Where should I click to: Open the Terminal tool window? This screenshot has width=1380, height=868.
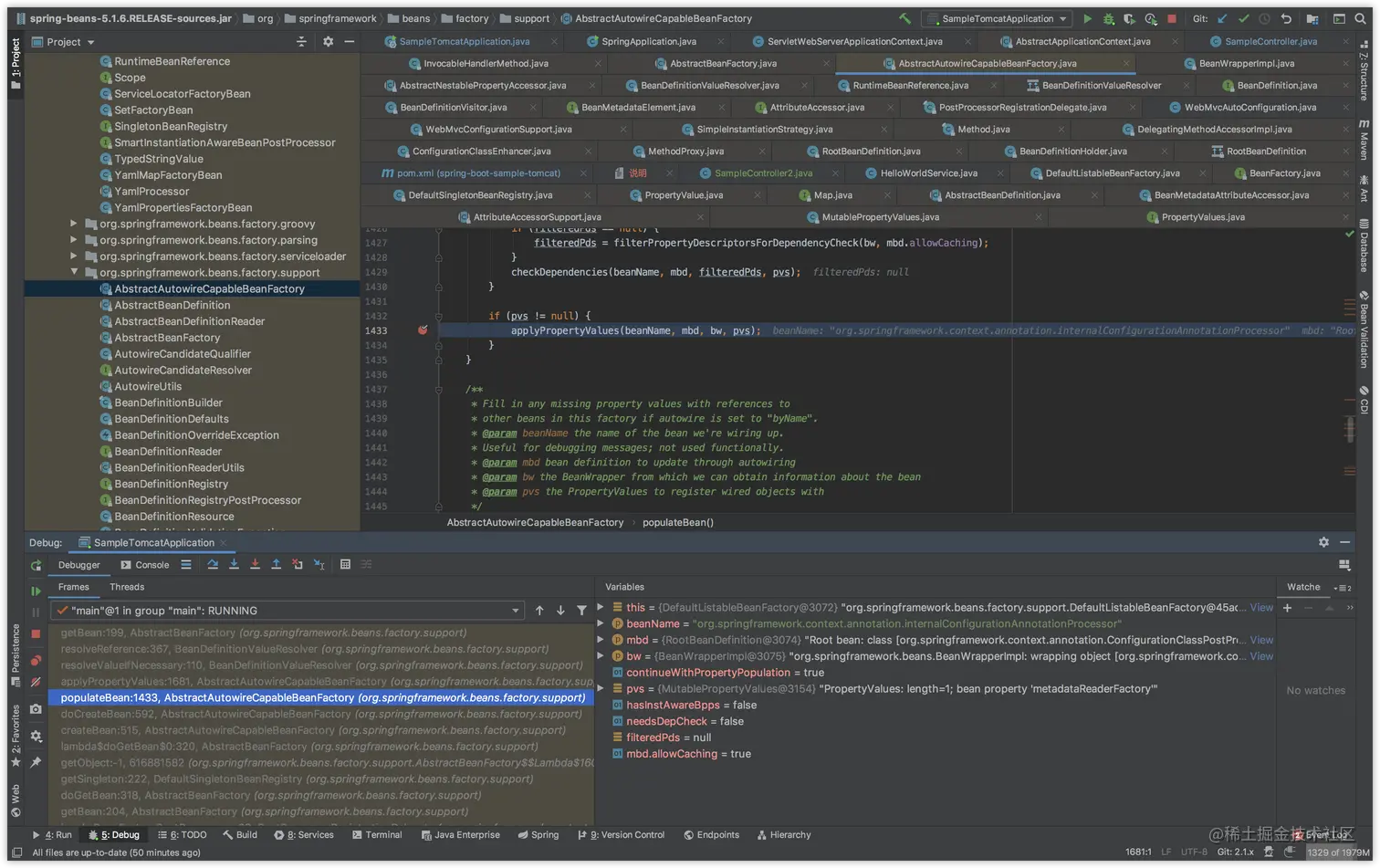click(376, 835)
